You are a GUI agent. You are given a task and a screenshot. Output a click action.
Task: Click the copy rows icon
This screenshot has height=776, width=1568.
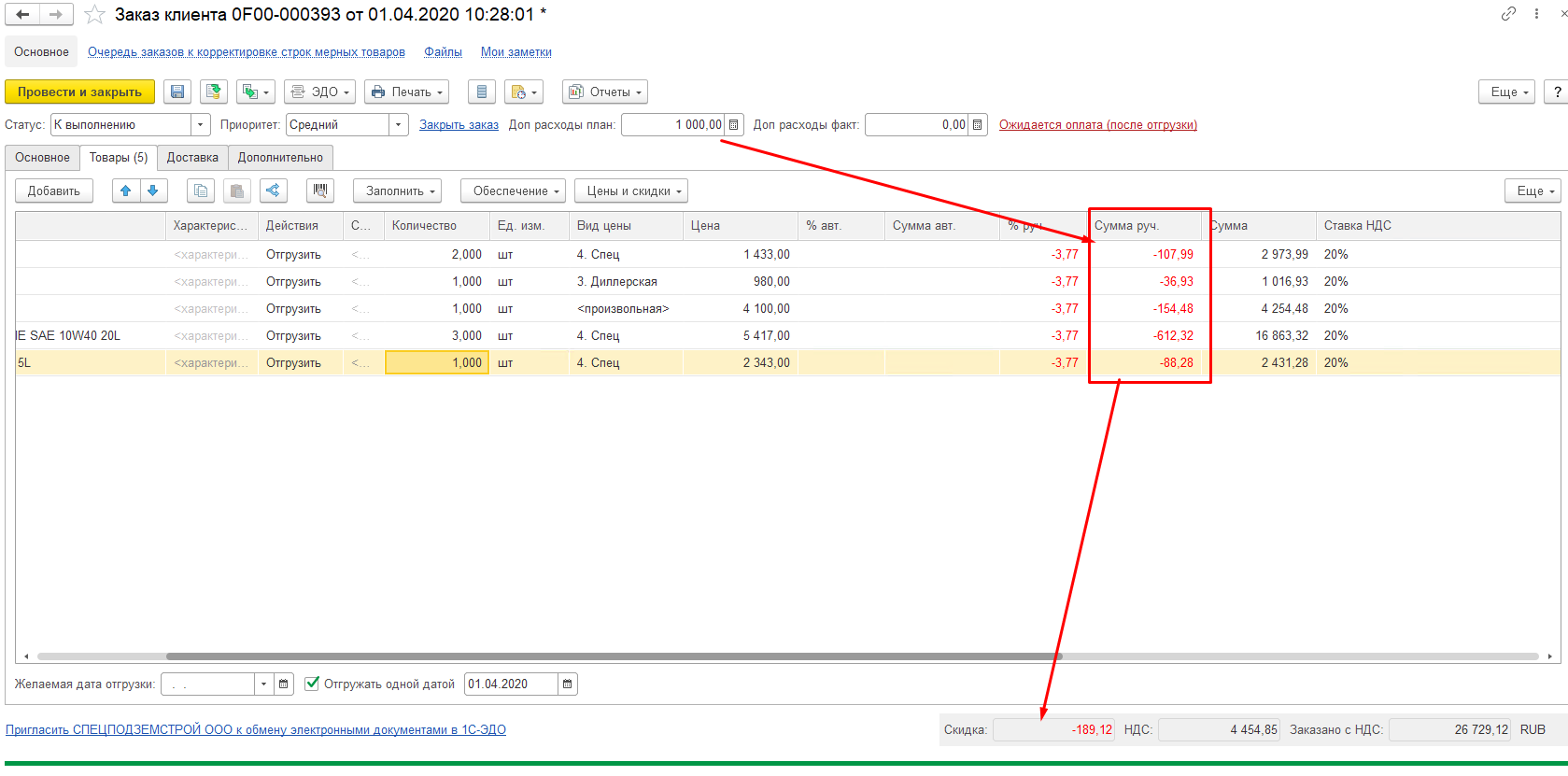coord(201,190)
